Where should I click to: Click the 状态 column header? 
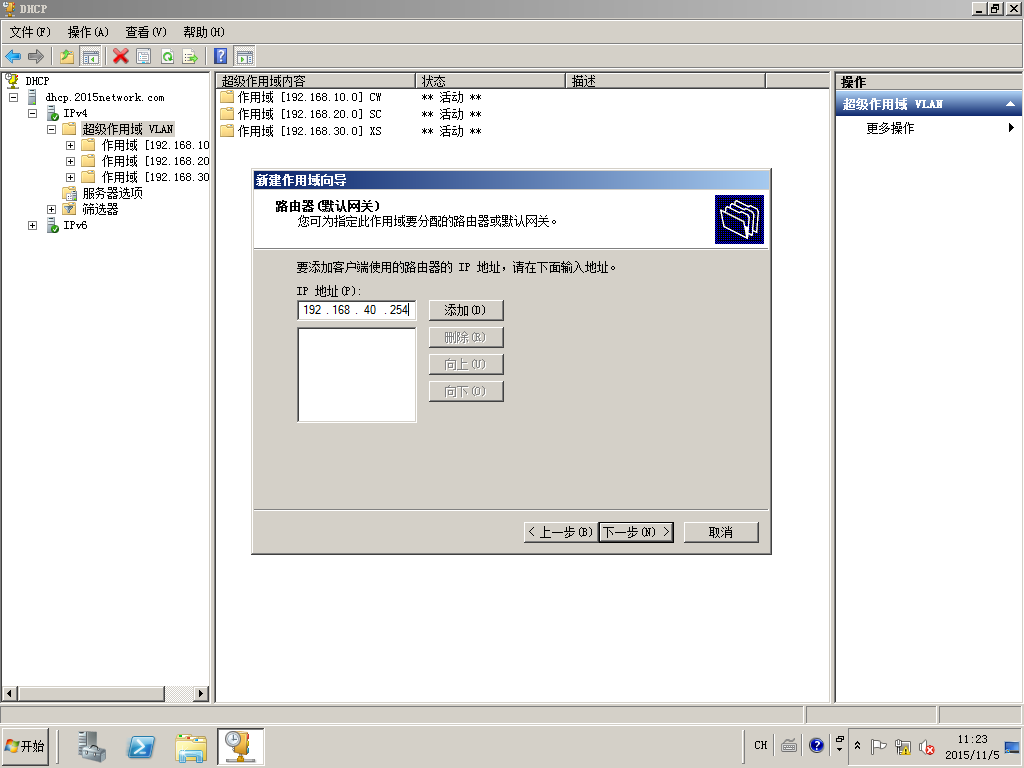pyautogui.click(x=490, y=81)
